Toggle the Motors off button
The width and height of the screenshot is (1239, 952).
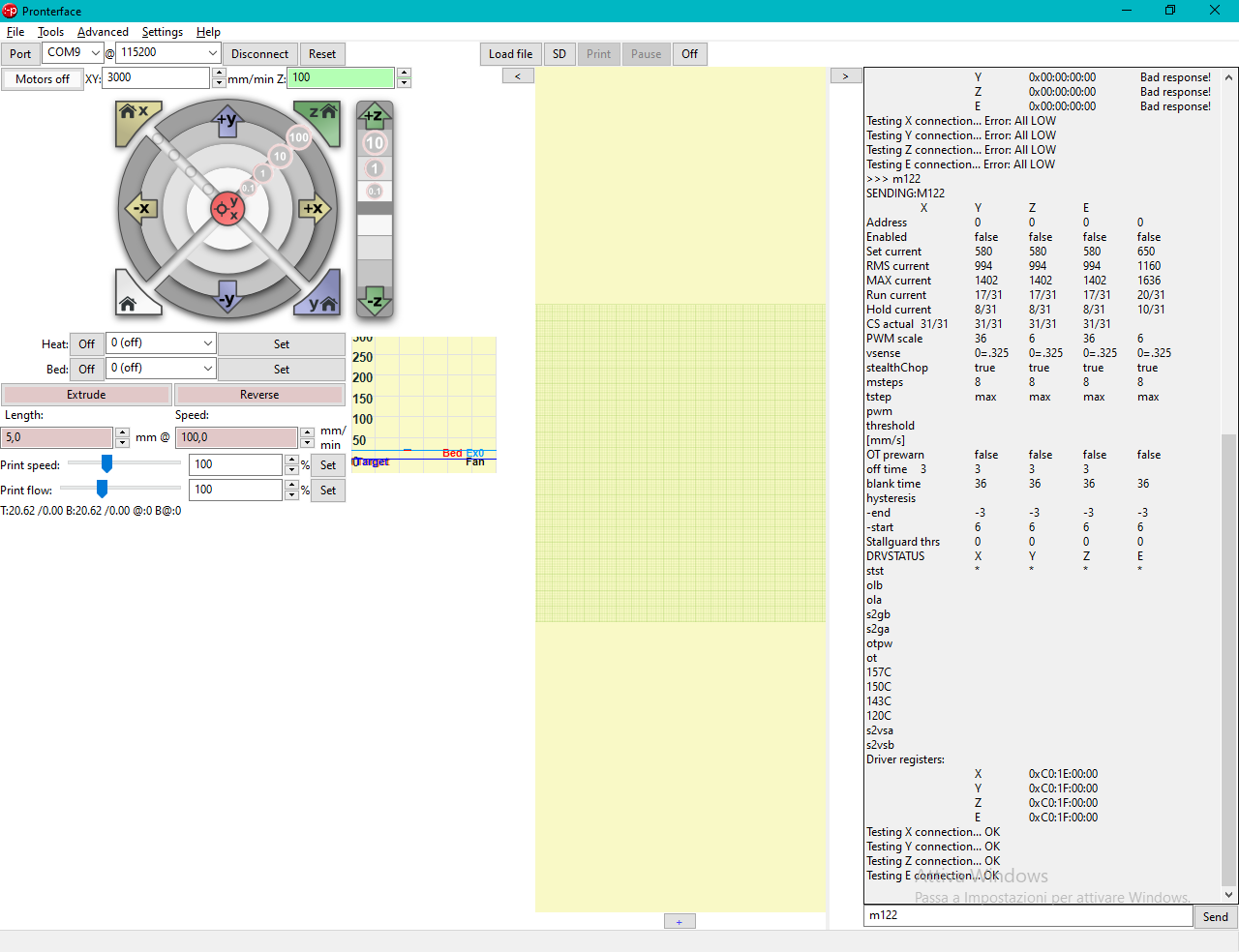(42, 79)
